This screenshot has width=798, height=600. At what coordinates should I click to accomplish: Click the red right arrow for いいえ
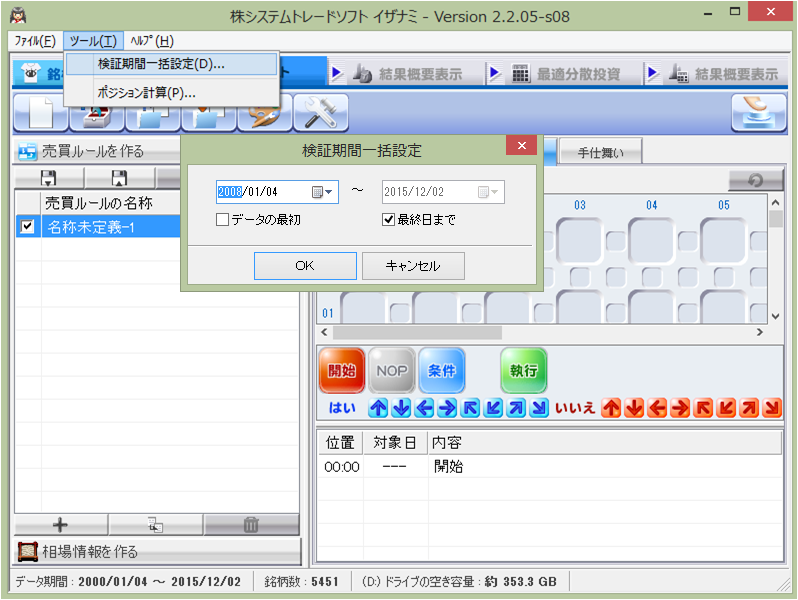[680, 408]
